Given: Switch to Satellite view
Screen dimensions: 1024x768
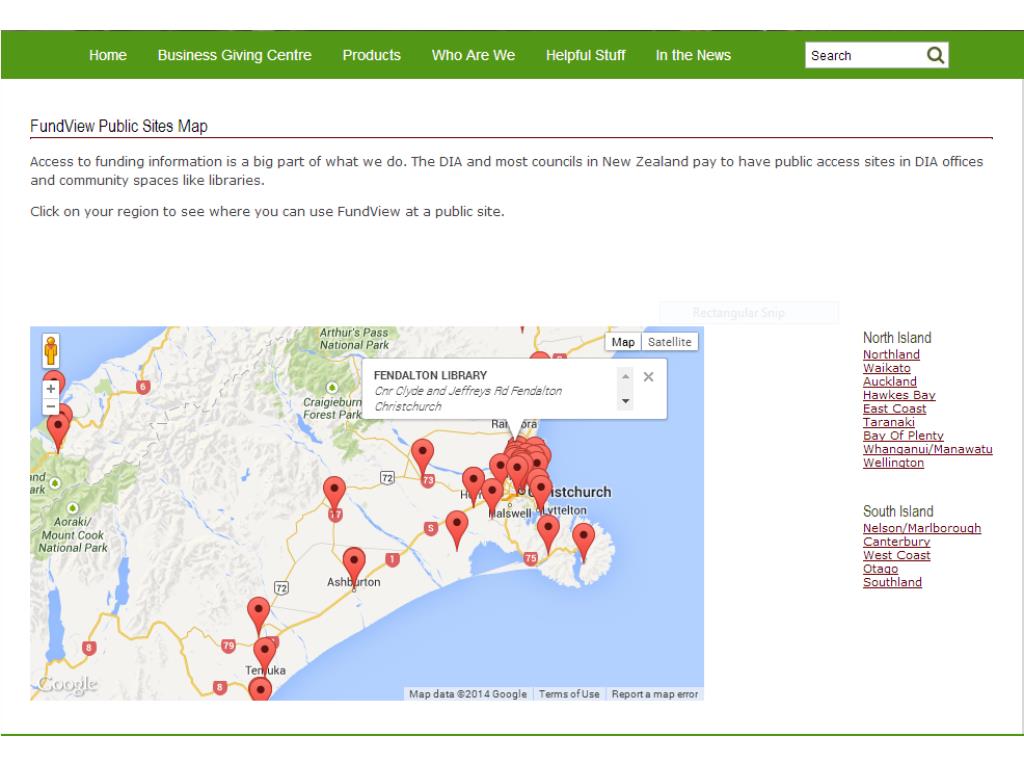Looking at the screenshot, I should tap(669, 342).
